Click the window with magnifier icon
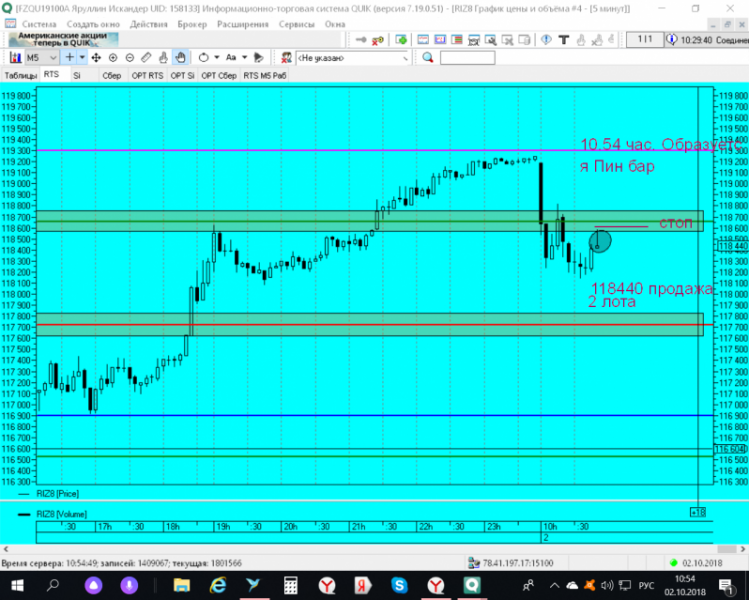Image resolution: width=749 pixels, height=600 pixels. pos(491,40)
